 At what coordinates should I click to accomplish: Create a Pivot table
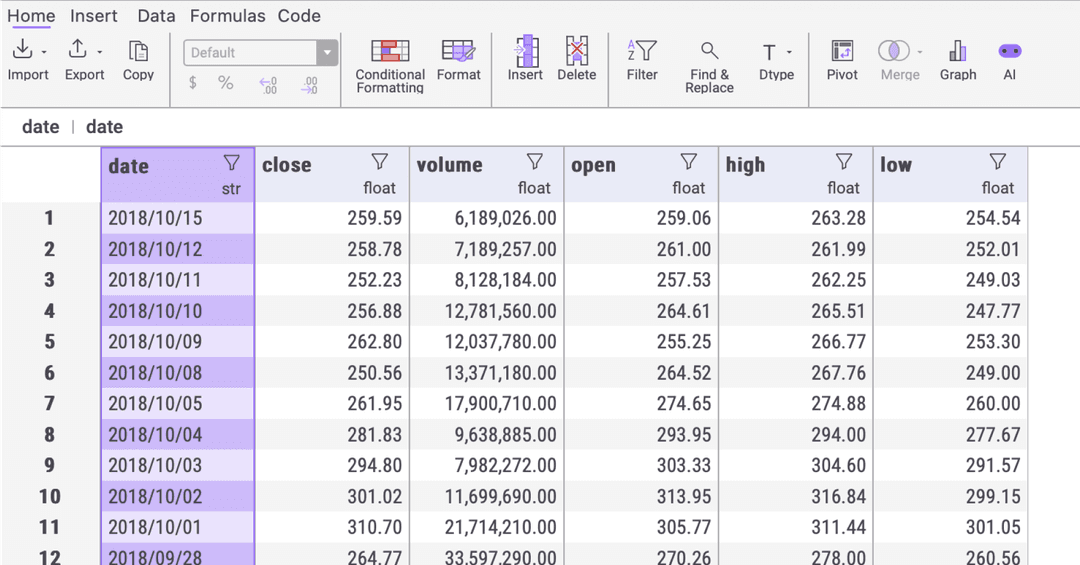click(x=842, y=52)
